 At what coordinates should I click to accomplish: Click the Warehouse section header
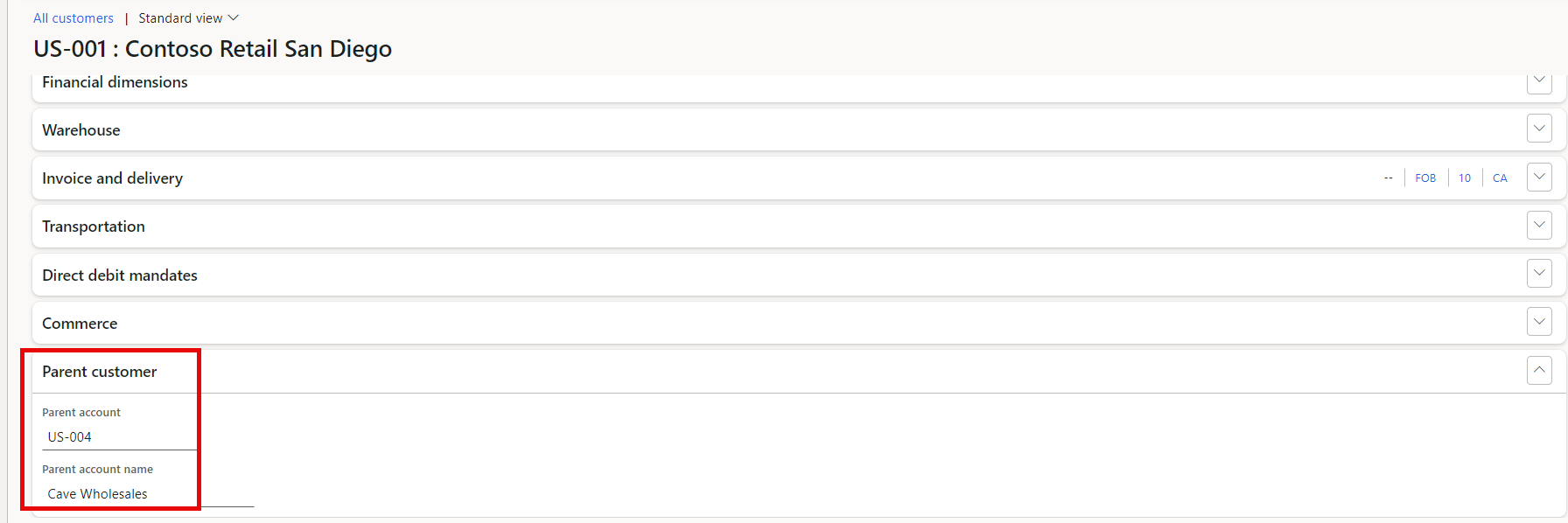[x=81, y=130]
